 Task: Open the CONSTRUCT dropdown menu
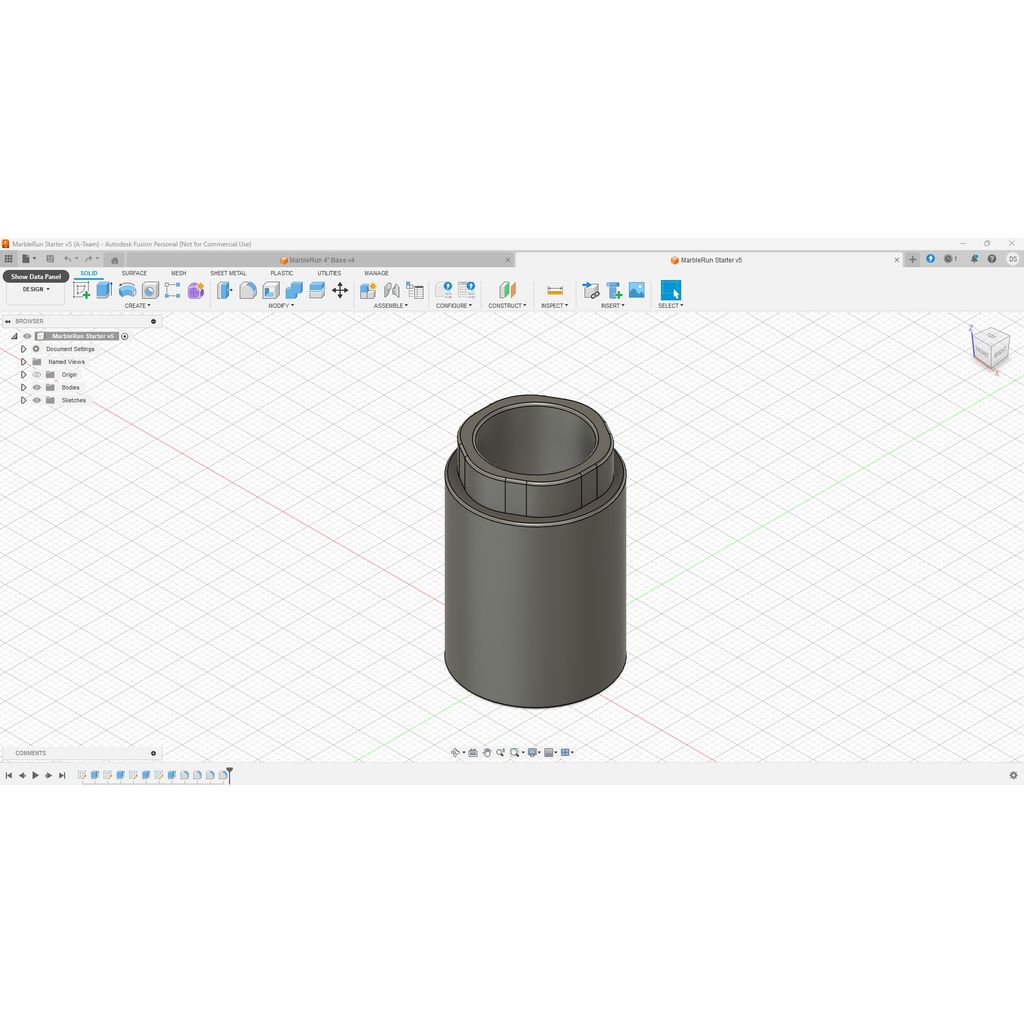(507, 306)
